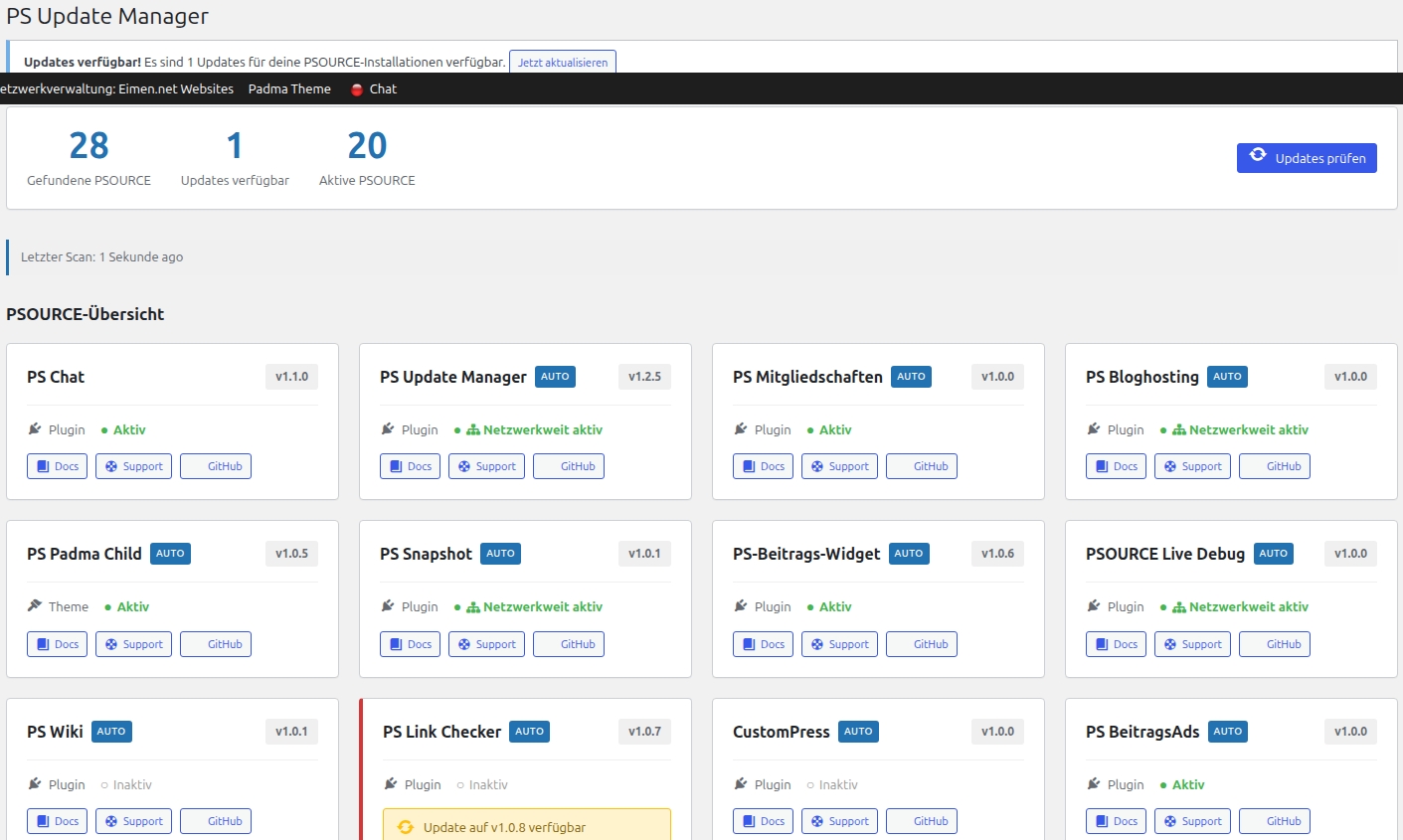Open the Chat item in admin bar
The width and height of the screenshot is (1403, 840).
382,89
